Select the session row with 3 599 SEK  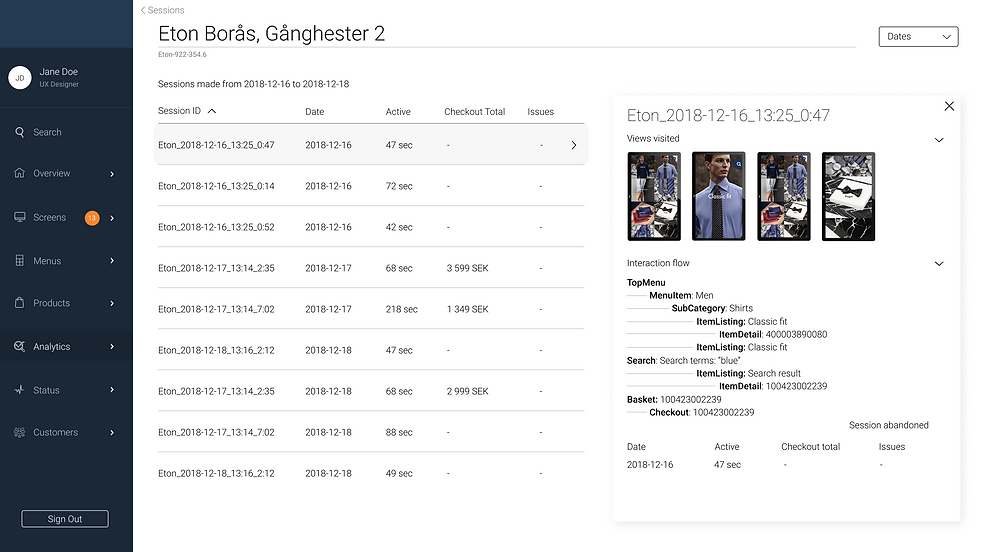[371, 268]
